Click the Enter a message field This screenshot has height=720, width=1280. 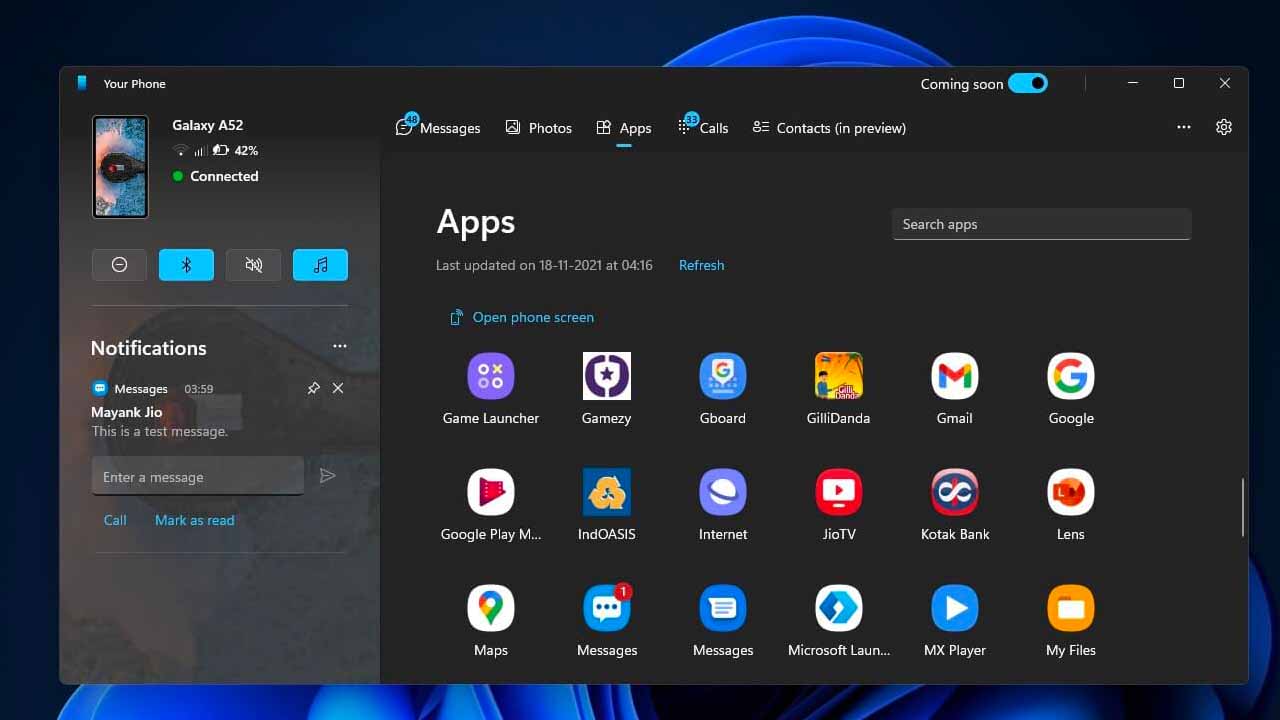[197, 477]
